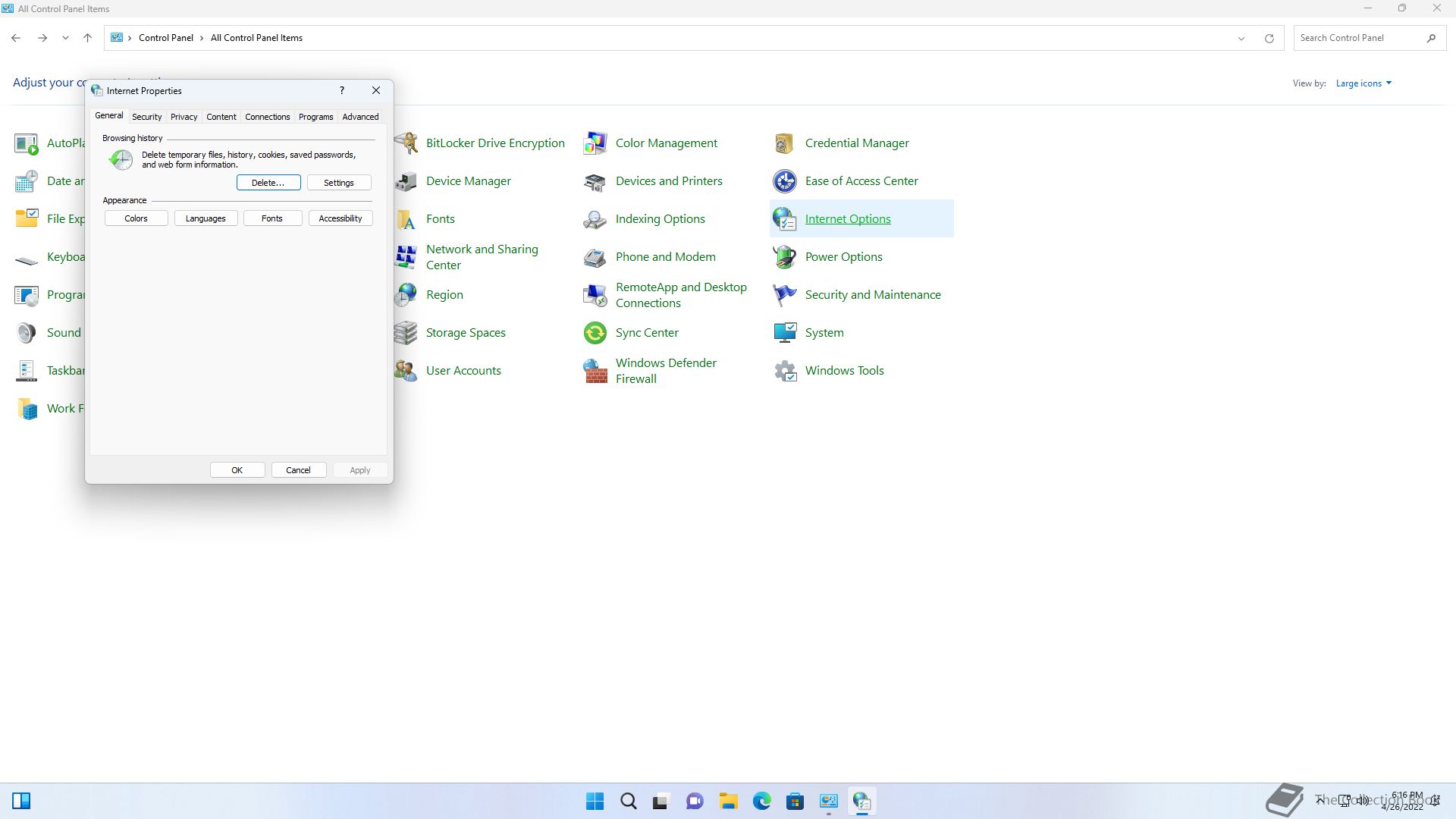Click the User Accounts icon

[406, 370]
